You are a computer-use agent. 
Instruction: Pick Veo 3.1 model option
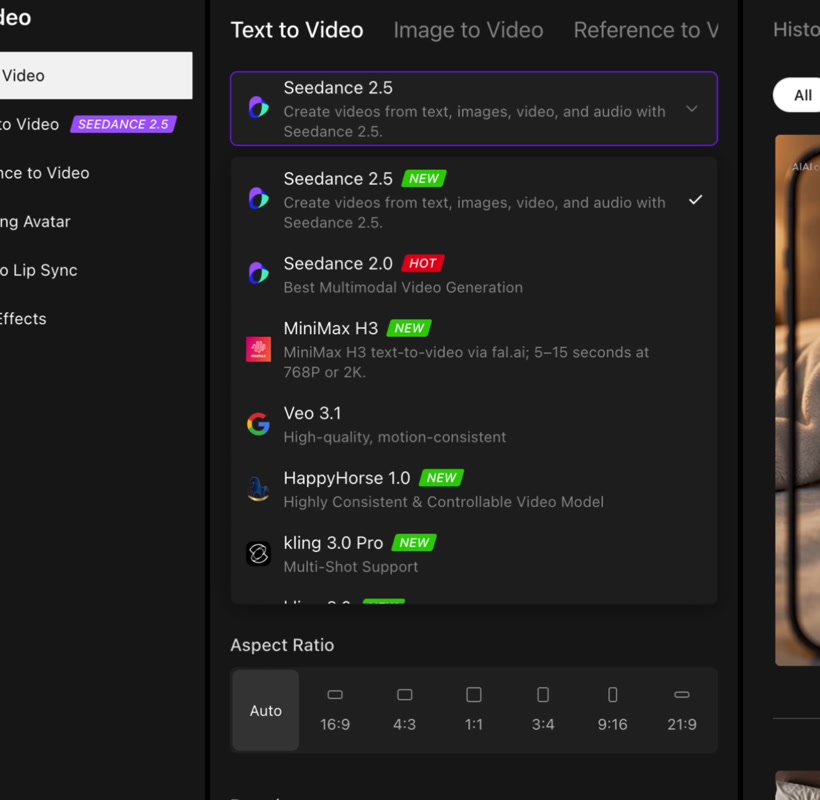[474, 424]
